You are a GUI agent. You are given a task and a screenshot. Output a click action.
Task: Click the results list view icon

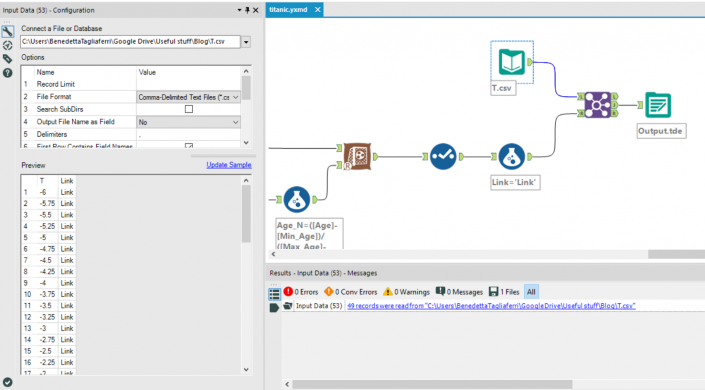click(274, 294)
